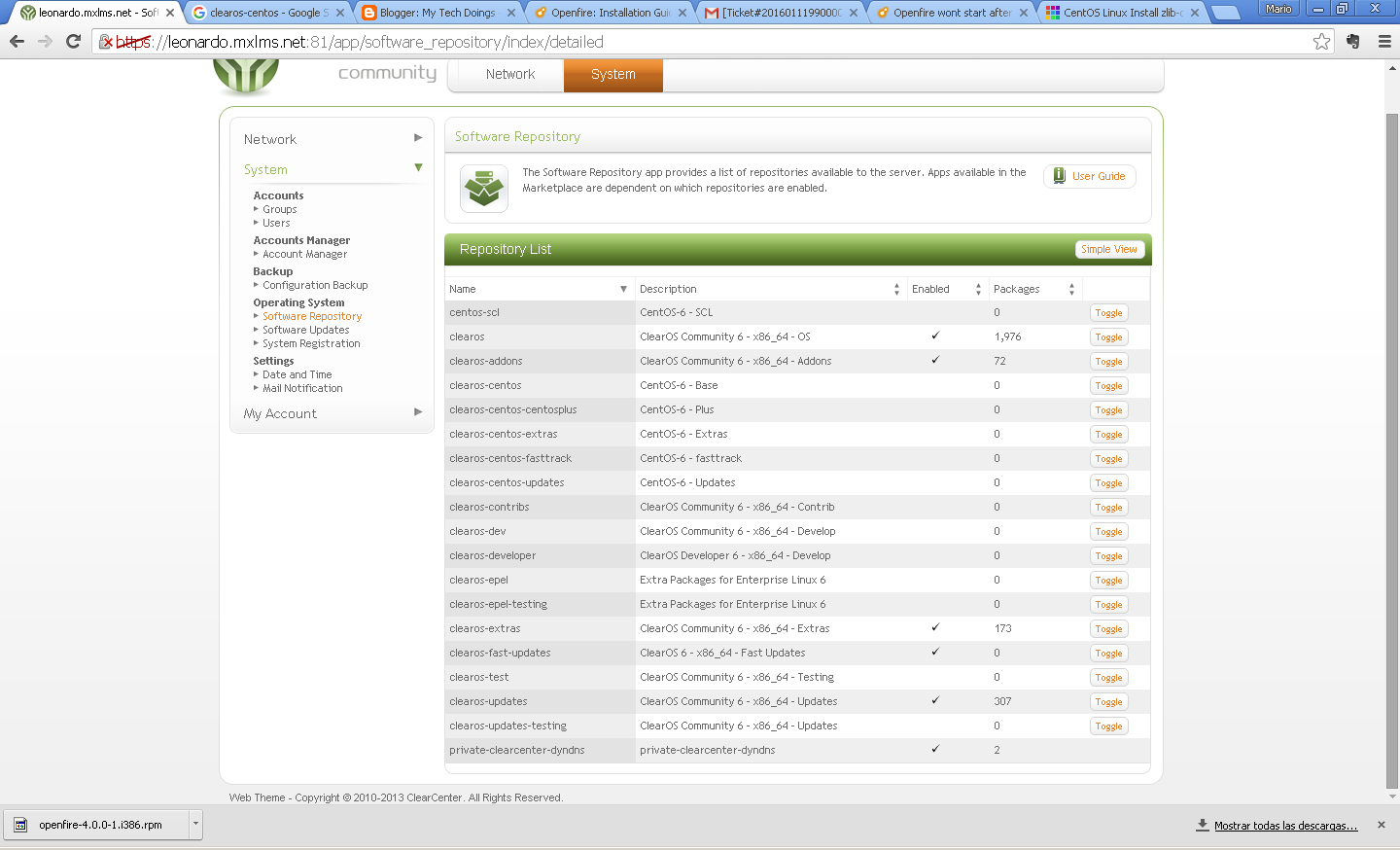Screen dimensions: 1400x850
Task: Switch to the Openfire Installation Guide tab
Action: 610,13
